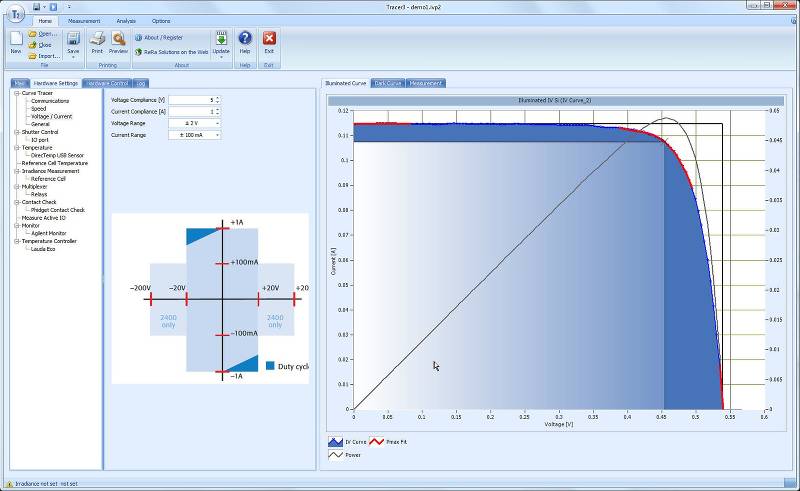Collapse the Monitor tree node

point(17,226)
